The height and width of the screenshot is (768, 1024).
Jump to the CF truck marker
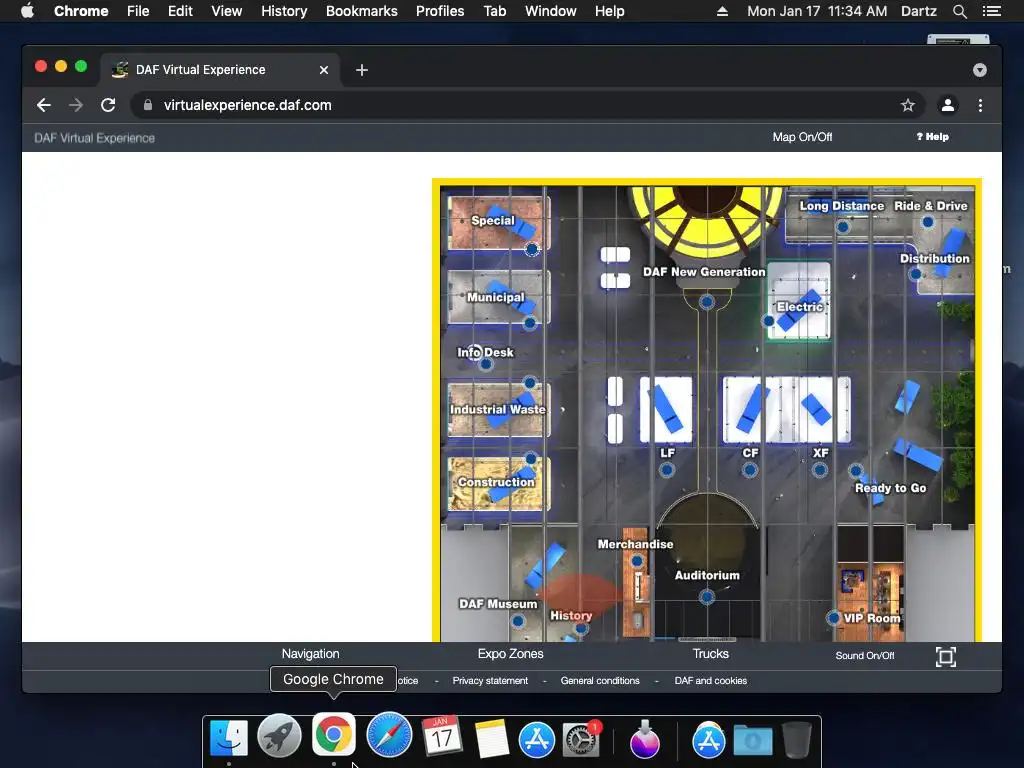tap(750, 470)
